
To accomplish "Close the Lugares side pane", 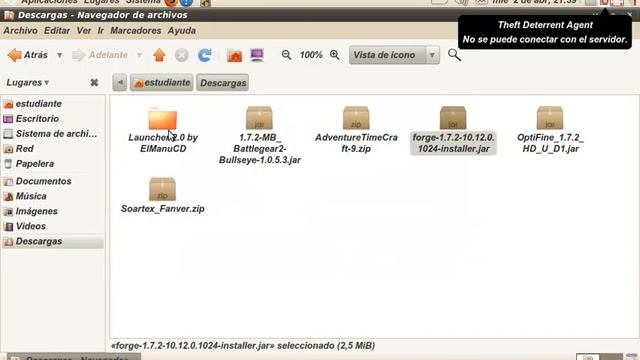I will coord(94,82).
